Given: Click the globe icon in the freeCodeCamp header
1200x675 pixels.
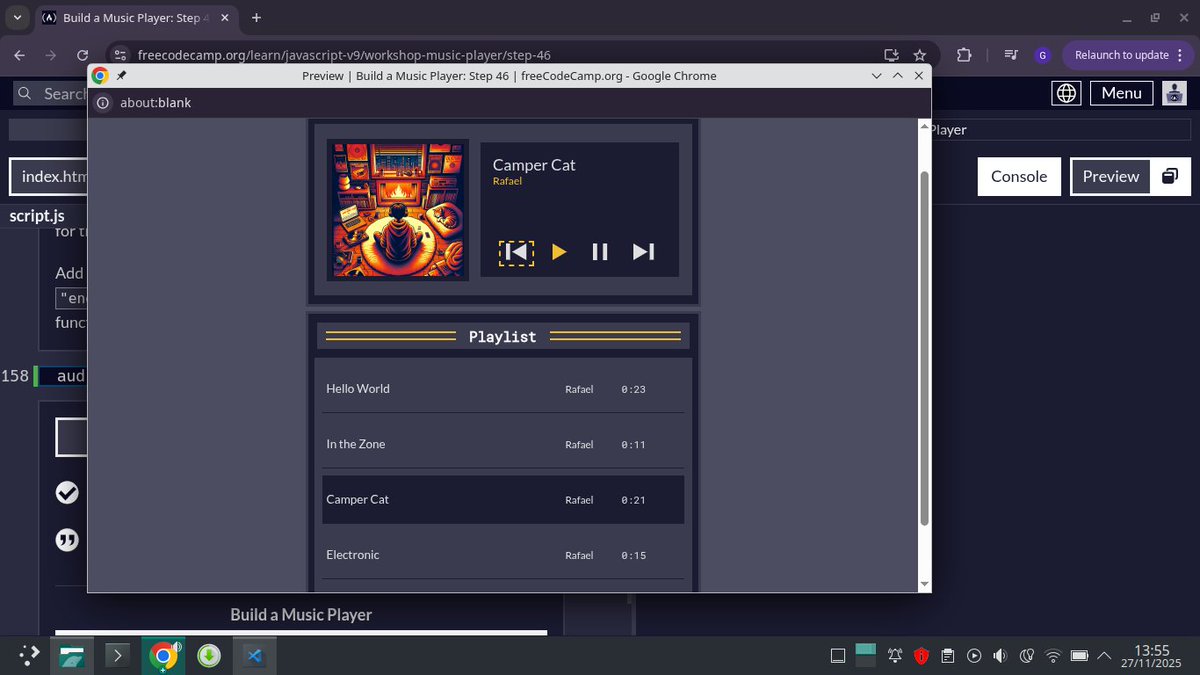Looking at the screenshot, I should point(1065,92).
